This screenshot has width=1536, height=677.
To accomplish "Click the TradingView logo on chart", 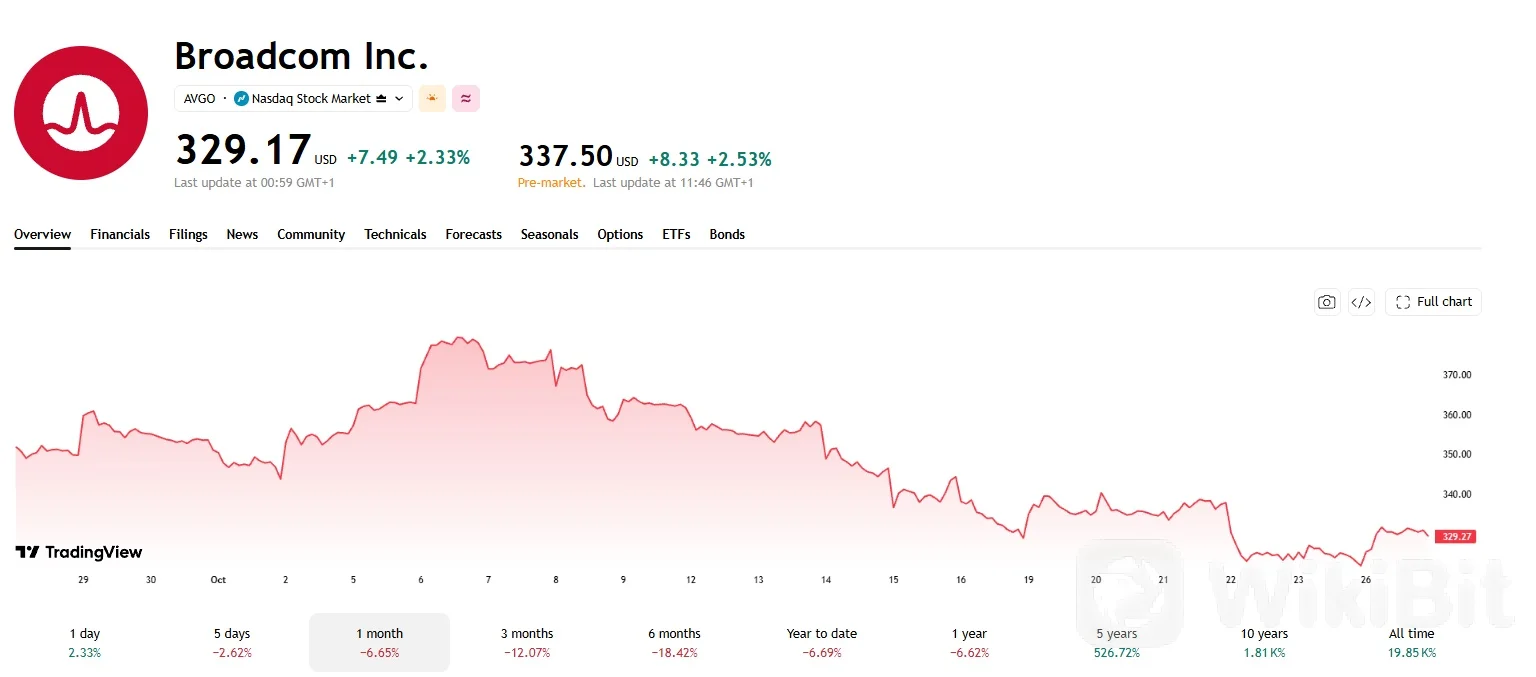I will point(79,552).
